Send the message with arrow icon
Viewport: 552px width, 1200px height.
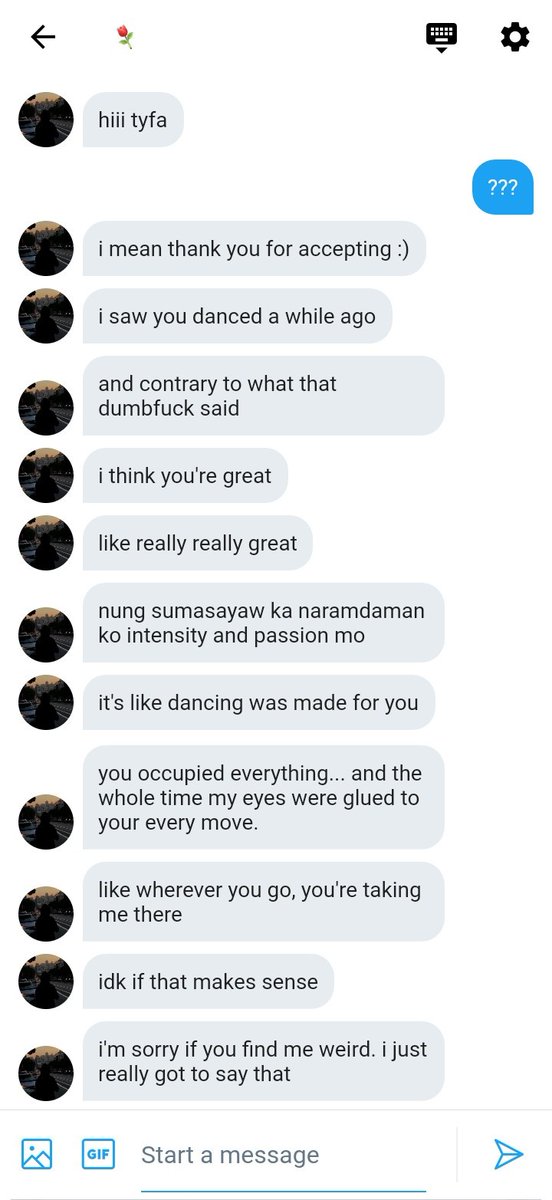point(509,1154)
